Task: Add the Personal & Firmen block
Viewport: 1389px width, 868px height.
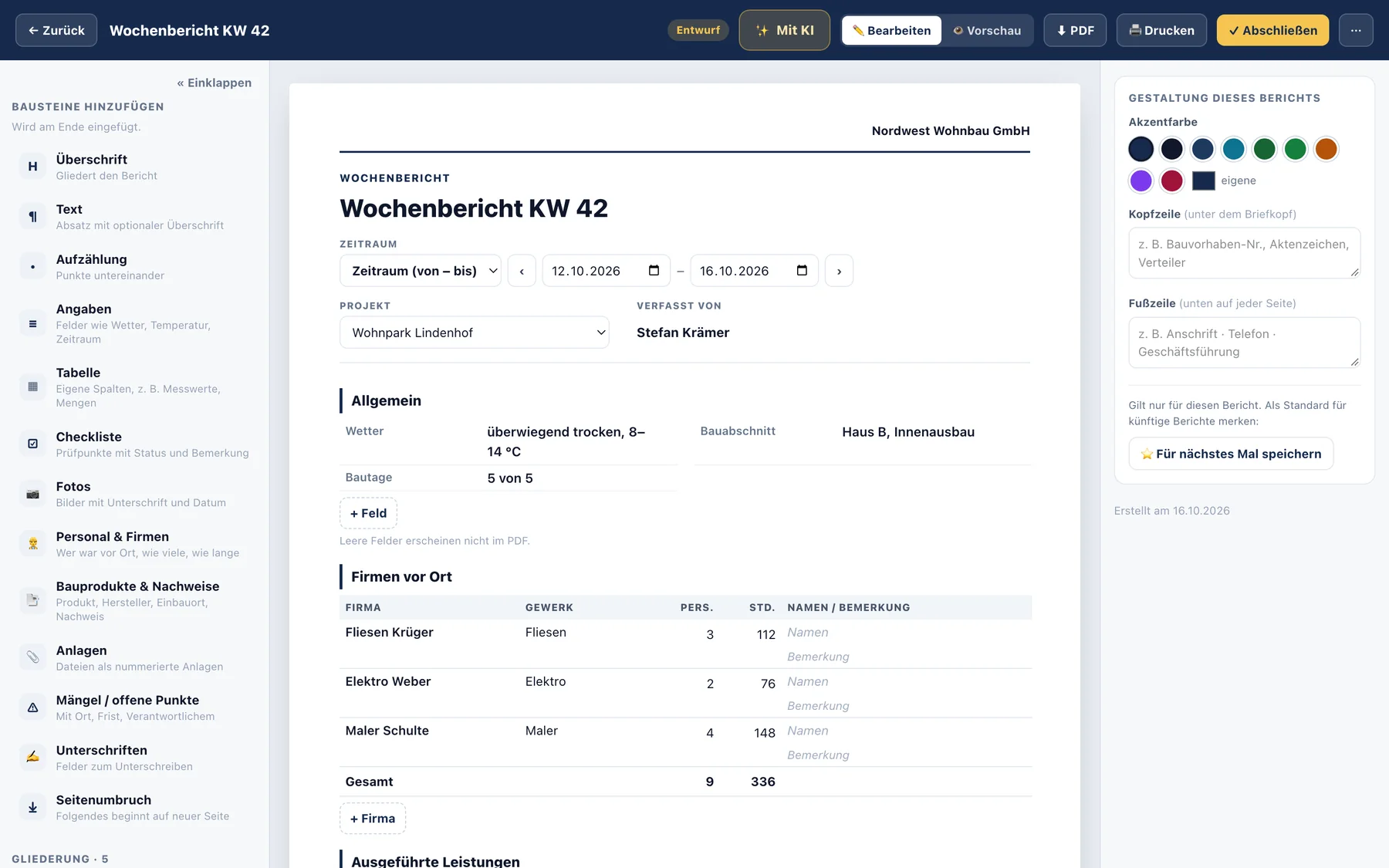Action: coord(135,544)
